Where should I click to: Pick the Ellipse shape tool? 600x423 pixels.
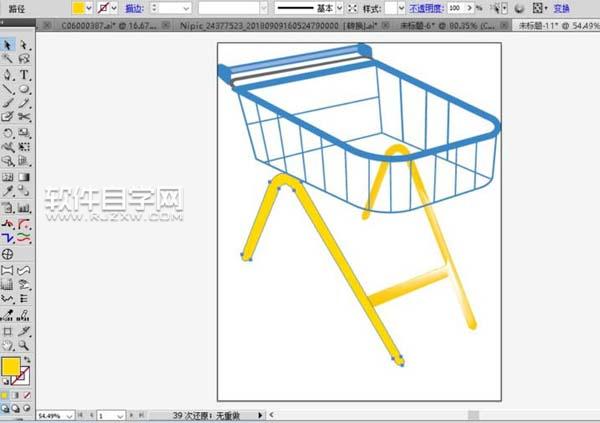(24, 89)
